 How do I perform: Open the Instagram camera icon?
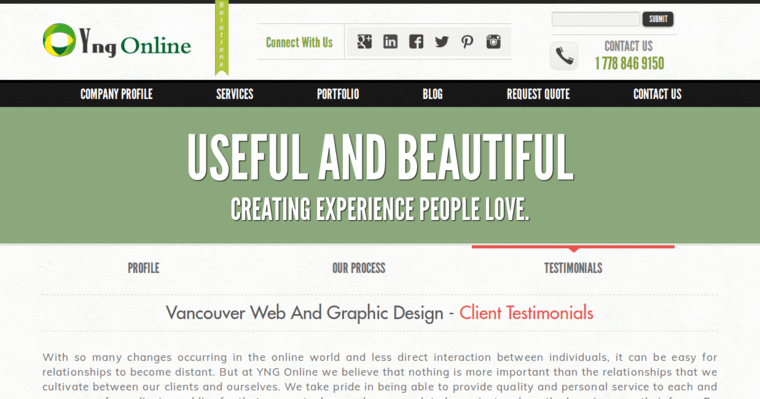tap(493, 42)
